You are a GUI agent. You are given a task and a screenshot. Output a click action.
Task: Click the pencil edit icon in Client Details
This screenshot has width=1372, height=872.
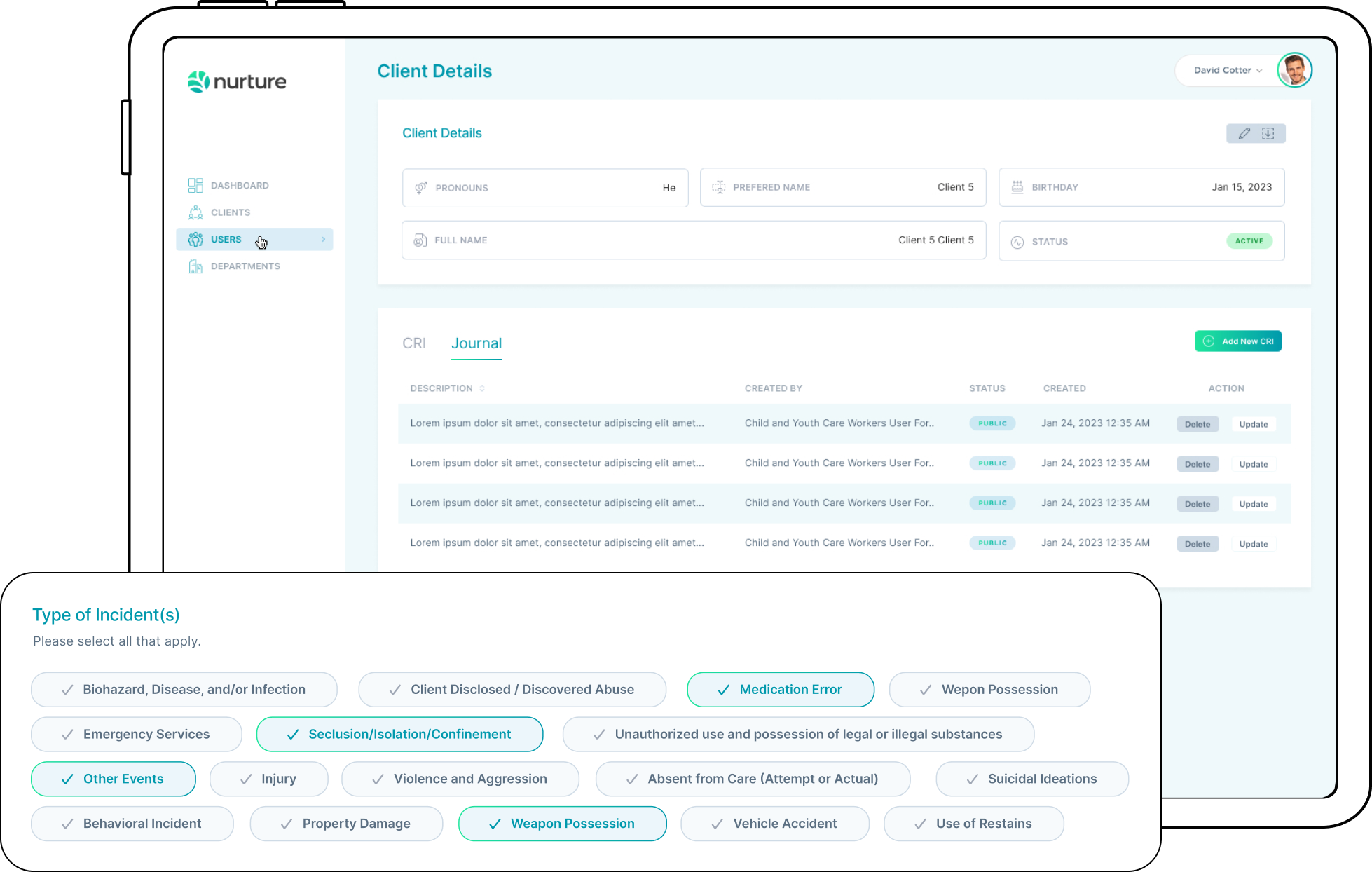[1244, 133]
